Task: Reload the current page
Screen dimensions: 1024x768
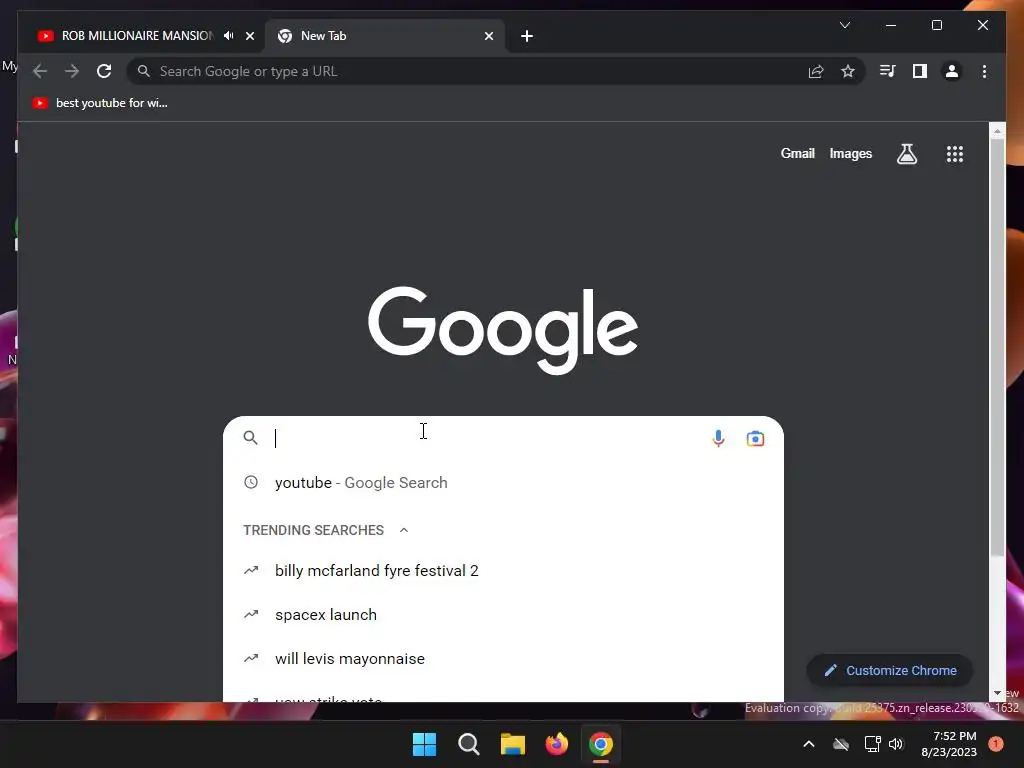Action: coord(104,71)
